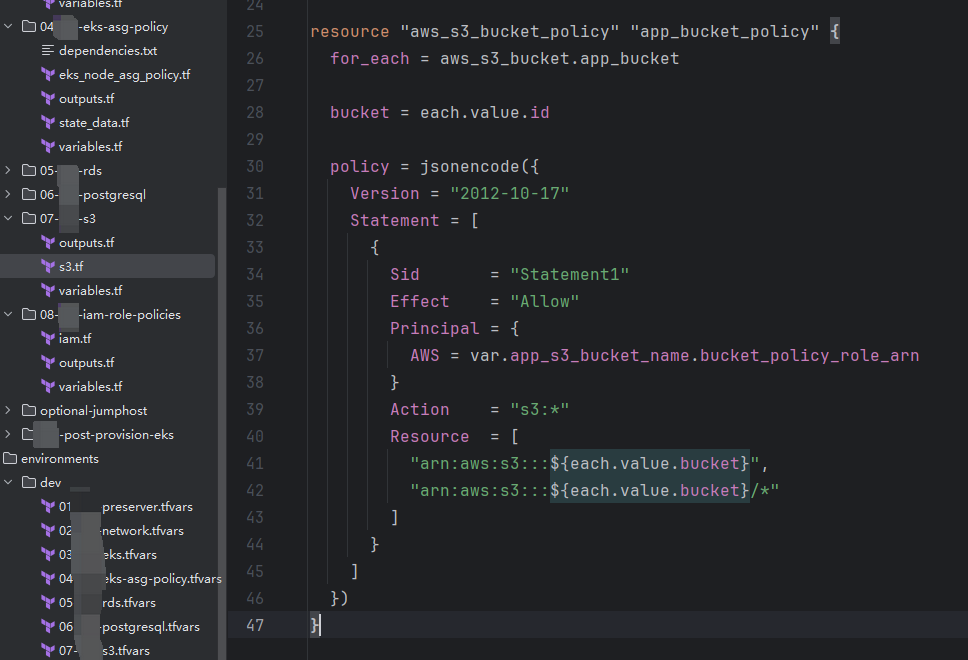Viewport: 968px width, 660px height.
Task: Click the jsonencode function call
Action: [470, 167]
